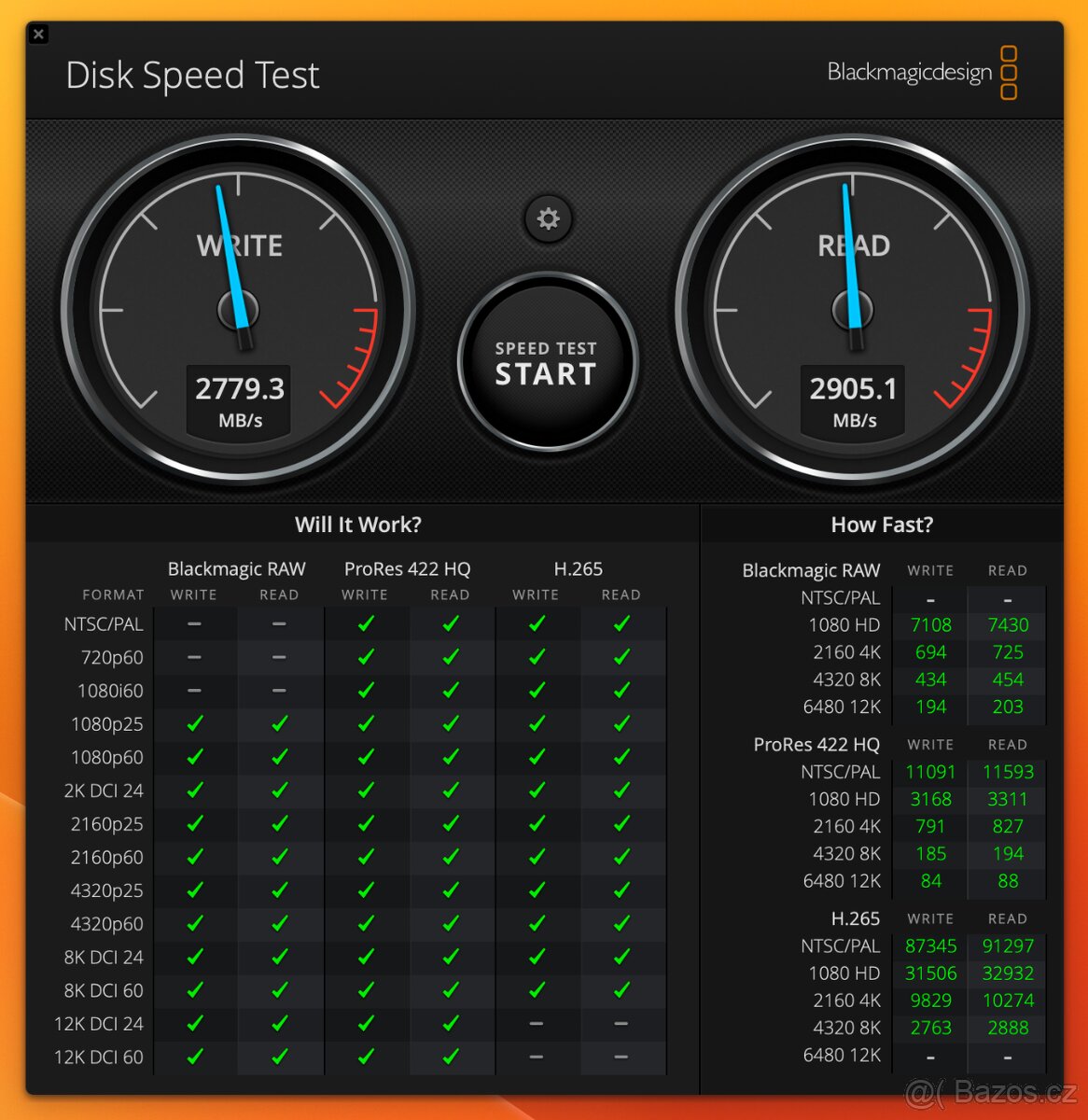This screenshot has width=1088, height=1120.
Task: Select the Blackmagic RAW 1080 HD read value 7430
Action: [1008, 625]
